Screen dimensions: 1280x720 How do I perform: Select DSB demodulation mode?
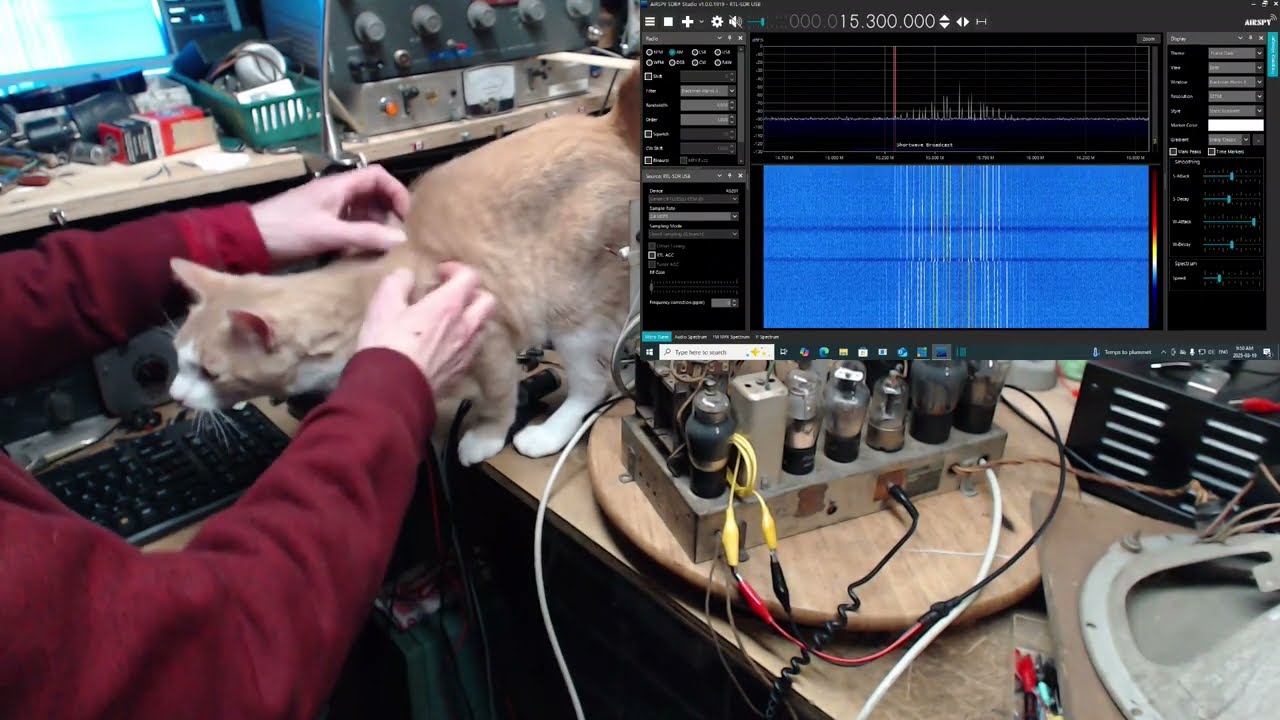click(677, 62)
